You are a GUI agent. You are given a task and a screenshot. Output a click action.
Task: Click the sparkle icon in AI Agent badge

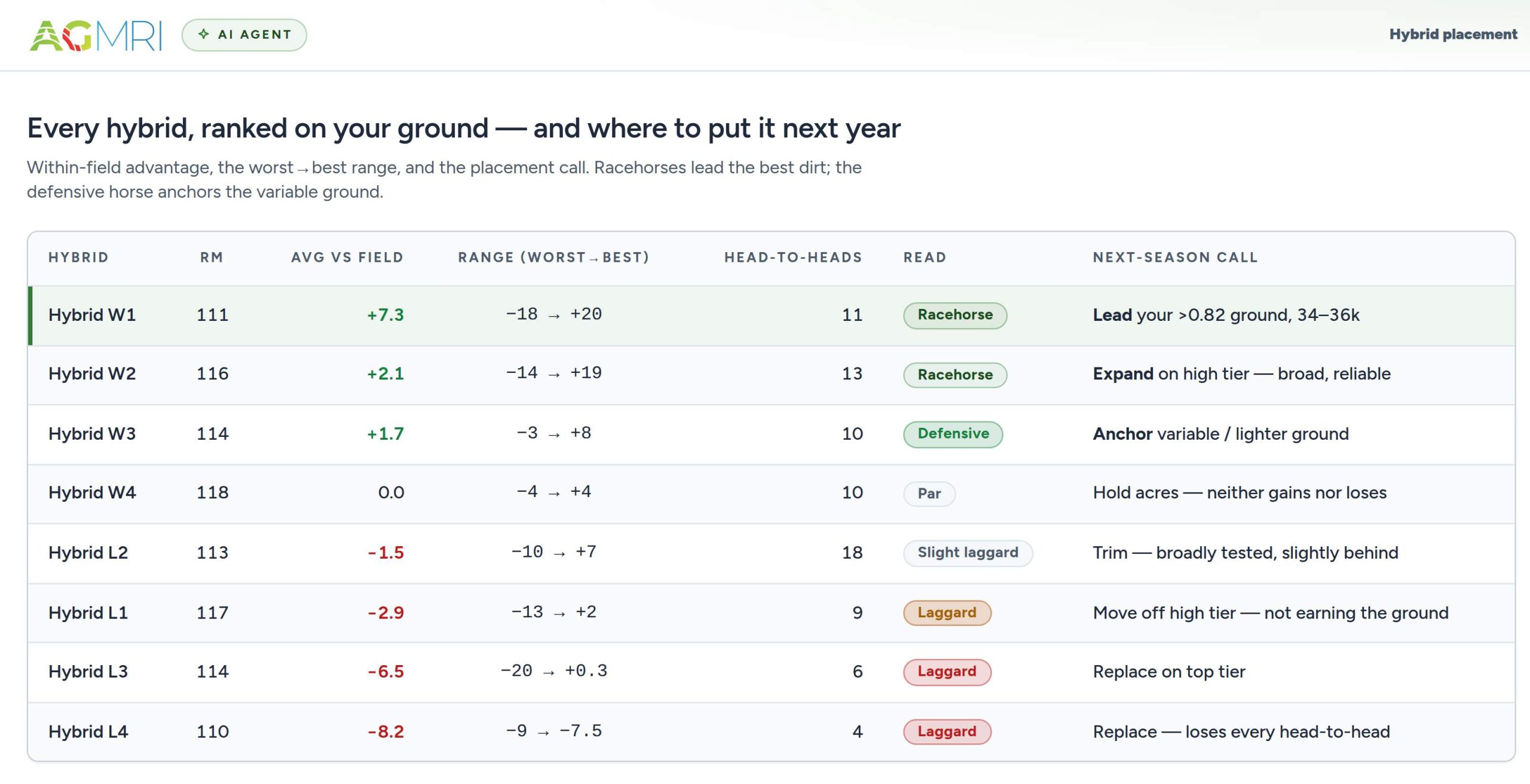click(204, 34)
